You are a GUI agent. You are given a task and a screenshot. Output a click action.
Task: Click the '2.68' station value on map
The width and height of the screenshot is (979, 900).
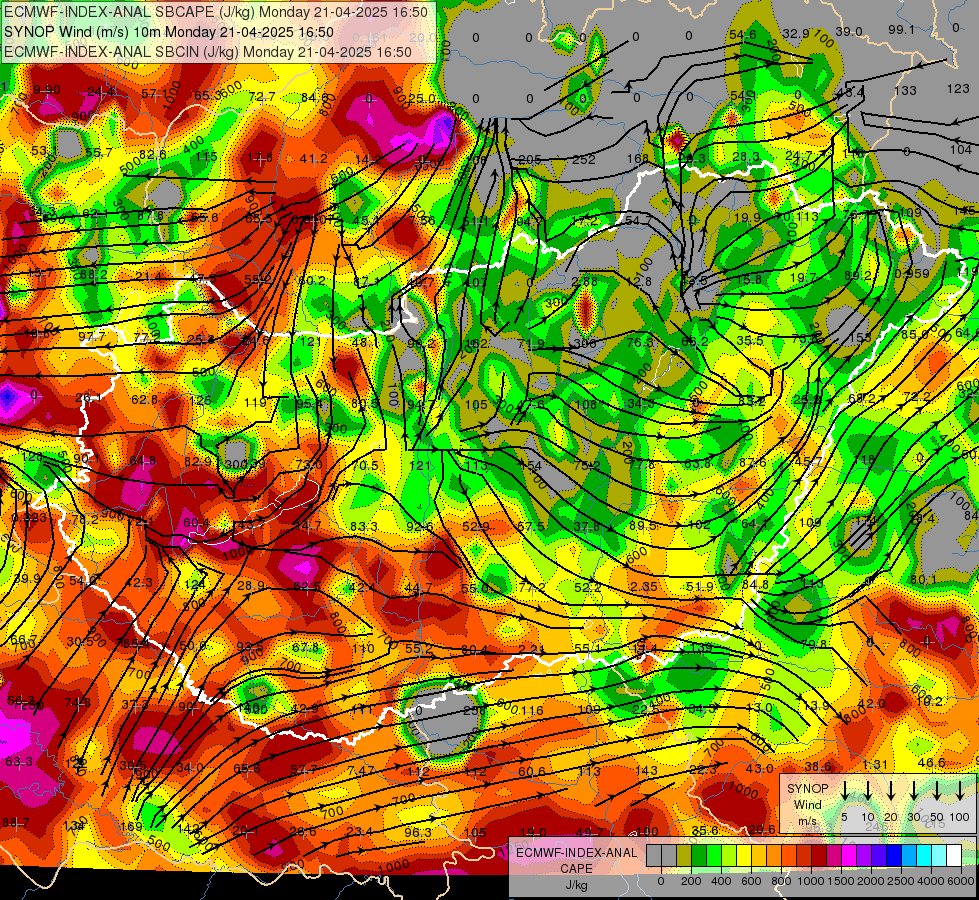pos(584,282)
